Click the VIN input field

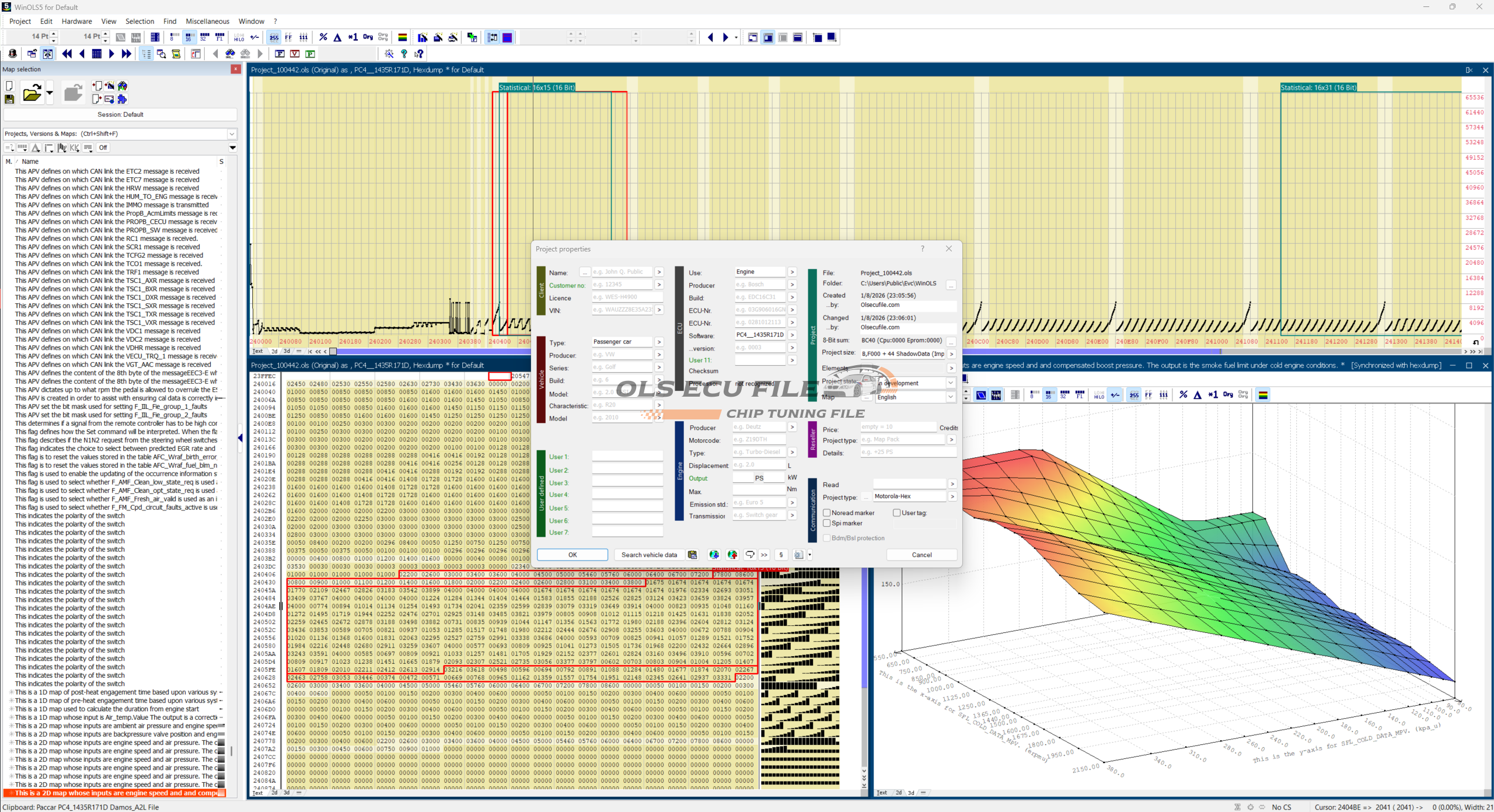coord(622,310)
